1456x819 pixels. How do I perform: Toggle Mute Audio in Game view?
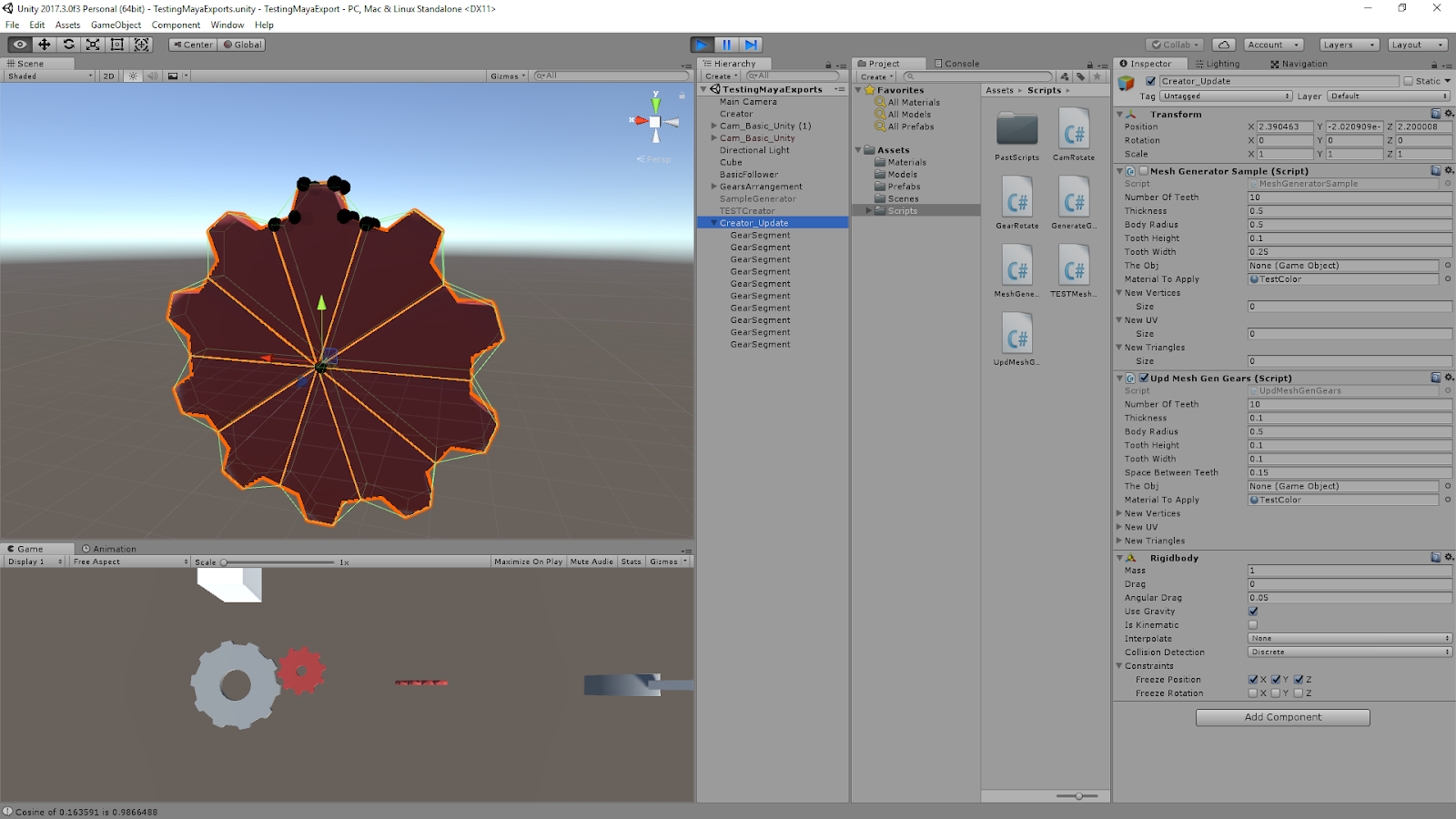pos(591,561)
